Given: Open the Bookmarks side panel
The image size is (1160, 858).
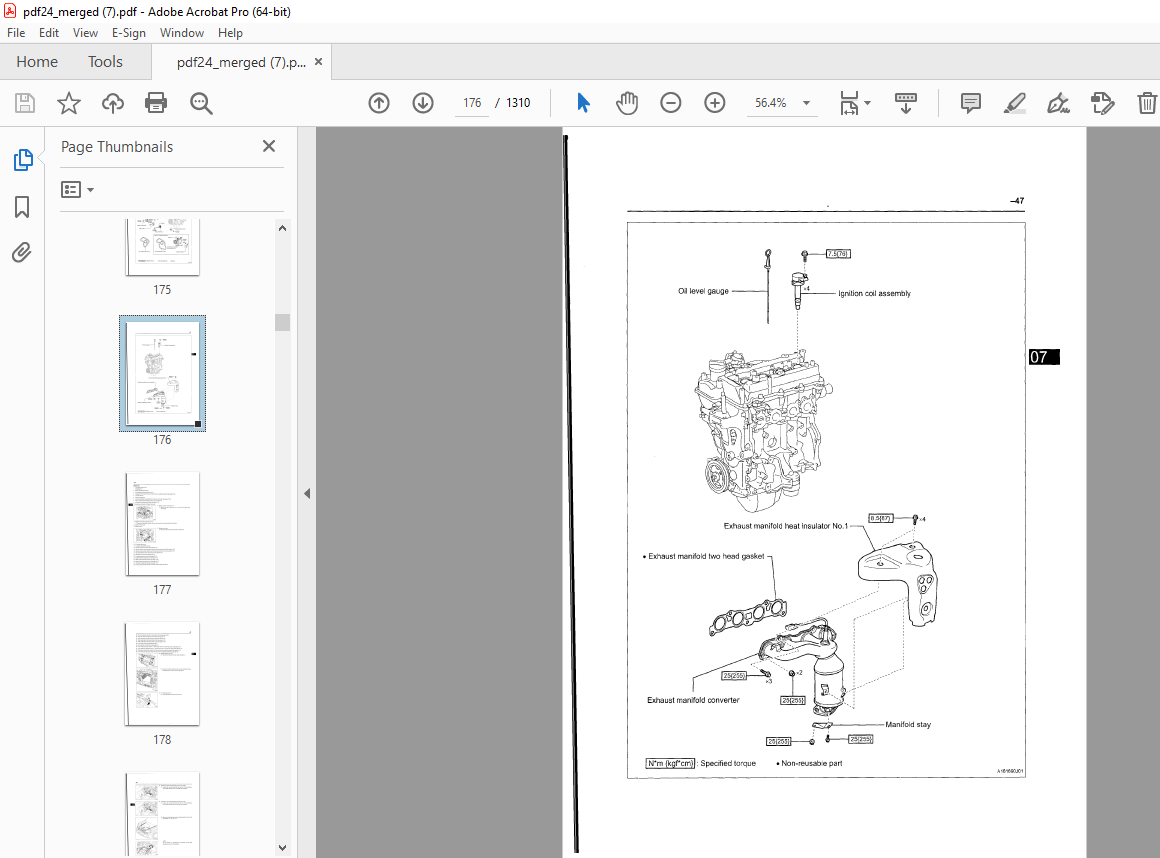Looking at the screenshot, I should 22,207.
